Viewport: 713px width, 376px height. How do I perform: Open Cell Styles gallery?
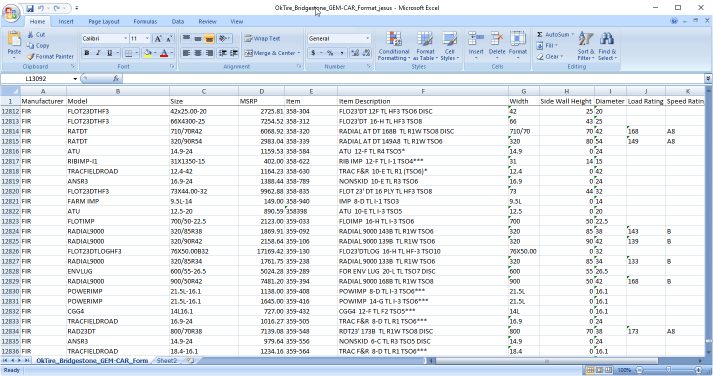449,45
